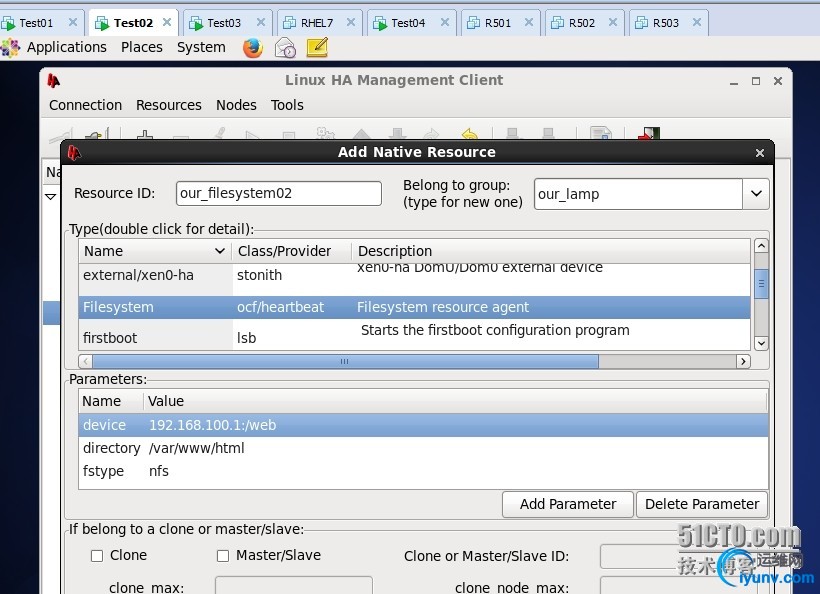
Task: Tick the Master/Slave checkbox
Action: 223,556
